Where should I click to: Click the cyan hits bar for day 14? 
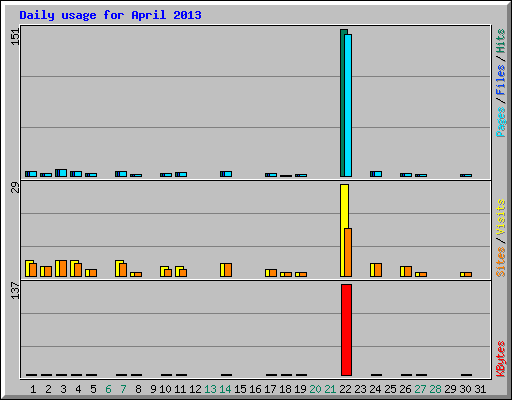click(x=228, y=174)
